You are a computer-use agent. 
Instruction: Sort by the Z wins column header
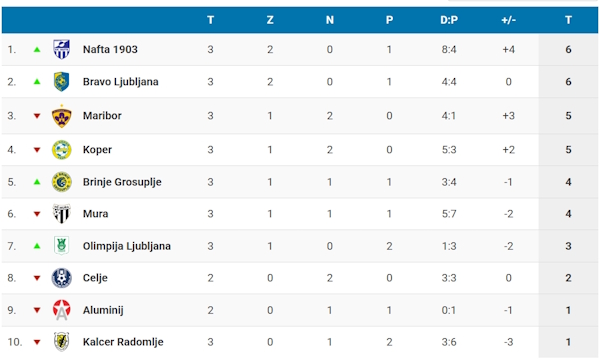pos(270,20)
